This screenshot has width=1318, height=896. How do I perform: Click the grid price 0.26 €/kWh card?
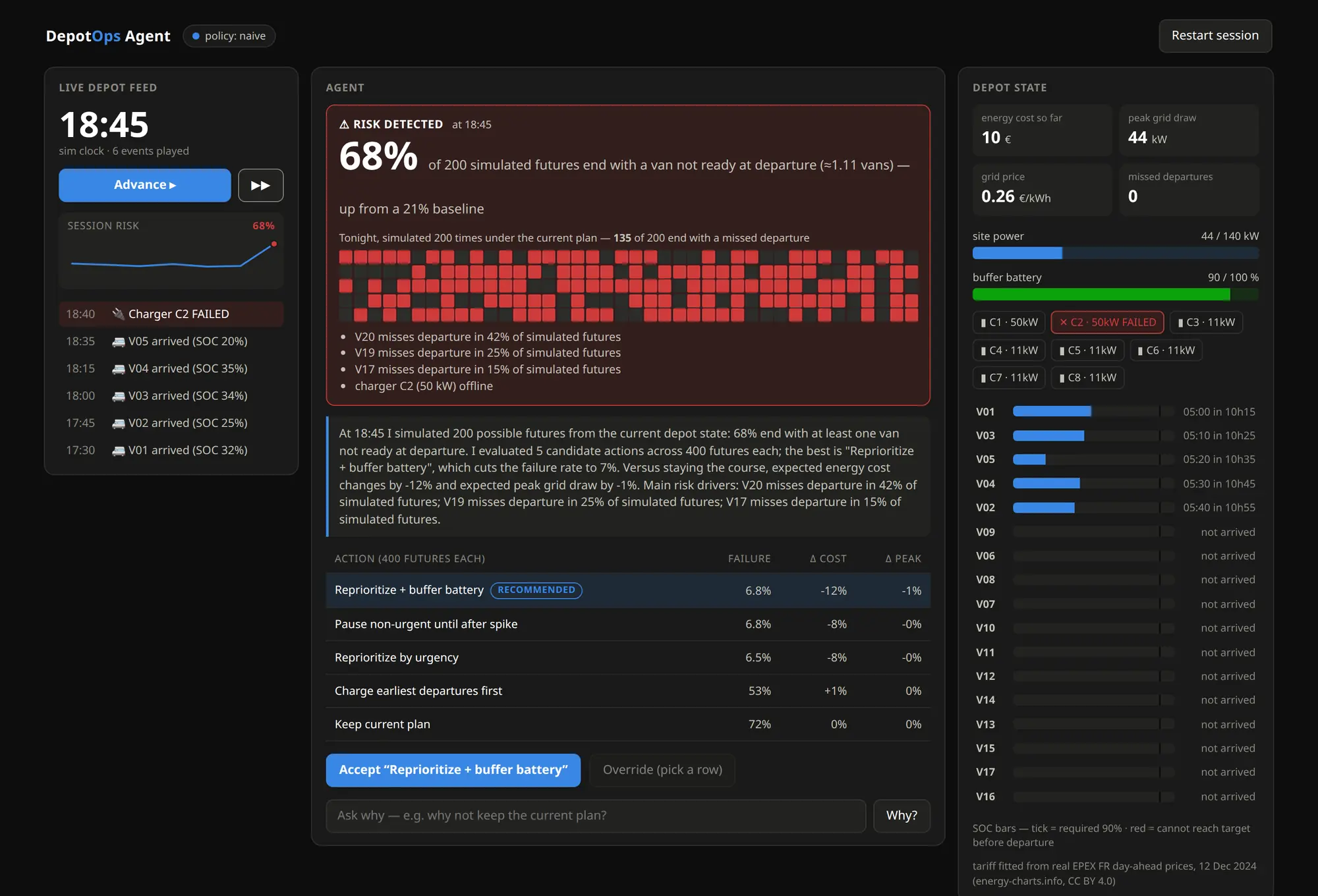click(1042, 190)
